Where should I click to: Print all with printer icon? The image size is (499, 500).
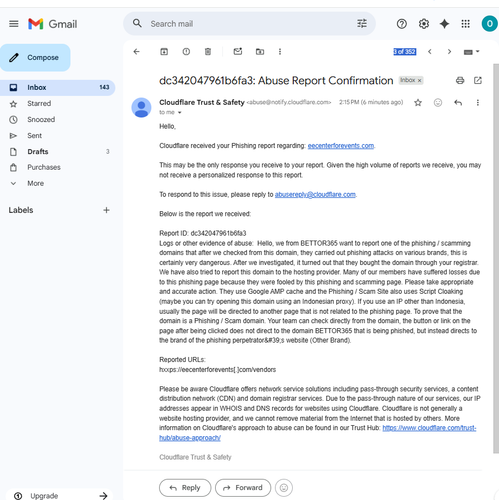[460, 80]
